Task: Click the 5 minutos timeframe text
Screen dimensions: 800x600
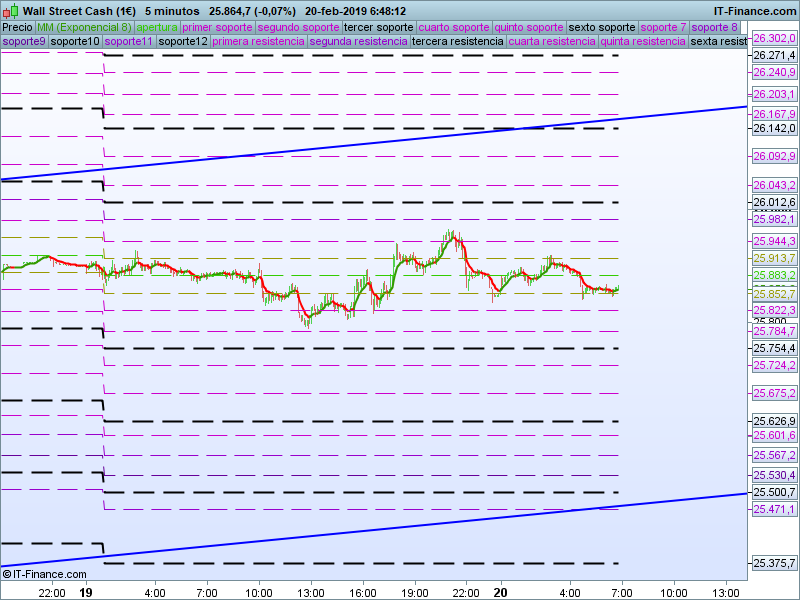Action: coord(173,11)
